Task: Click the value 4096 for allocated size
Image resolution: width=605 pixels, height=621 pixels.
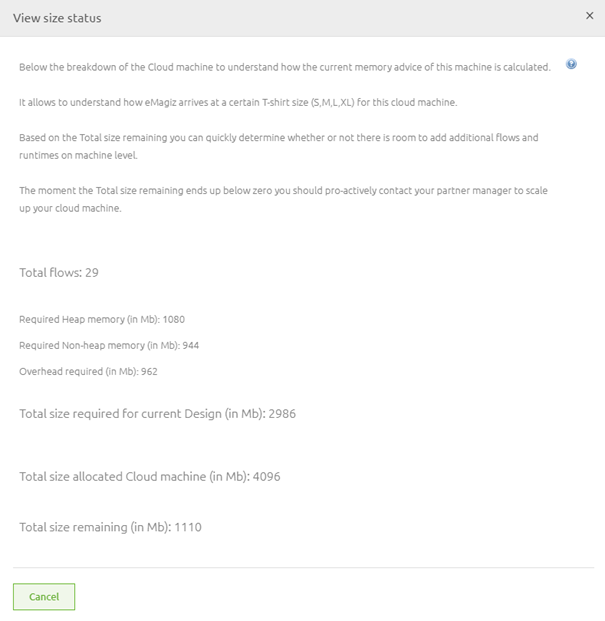Action: tap(266, 476)
